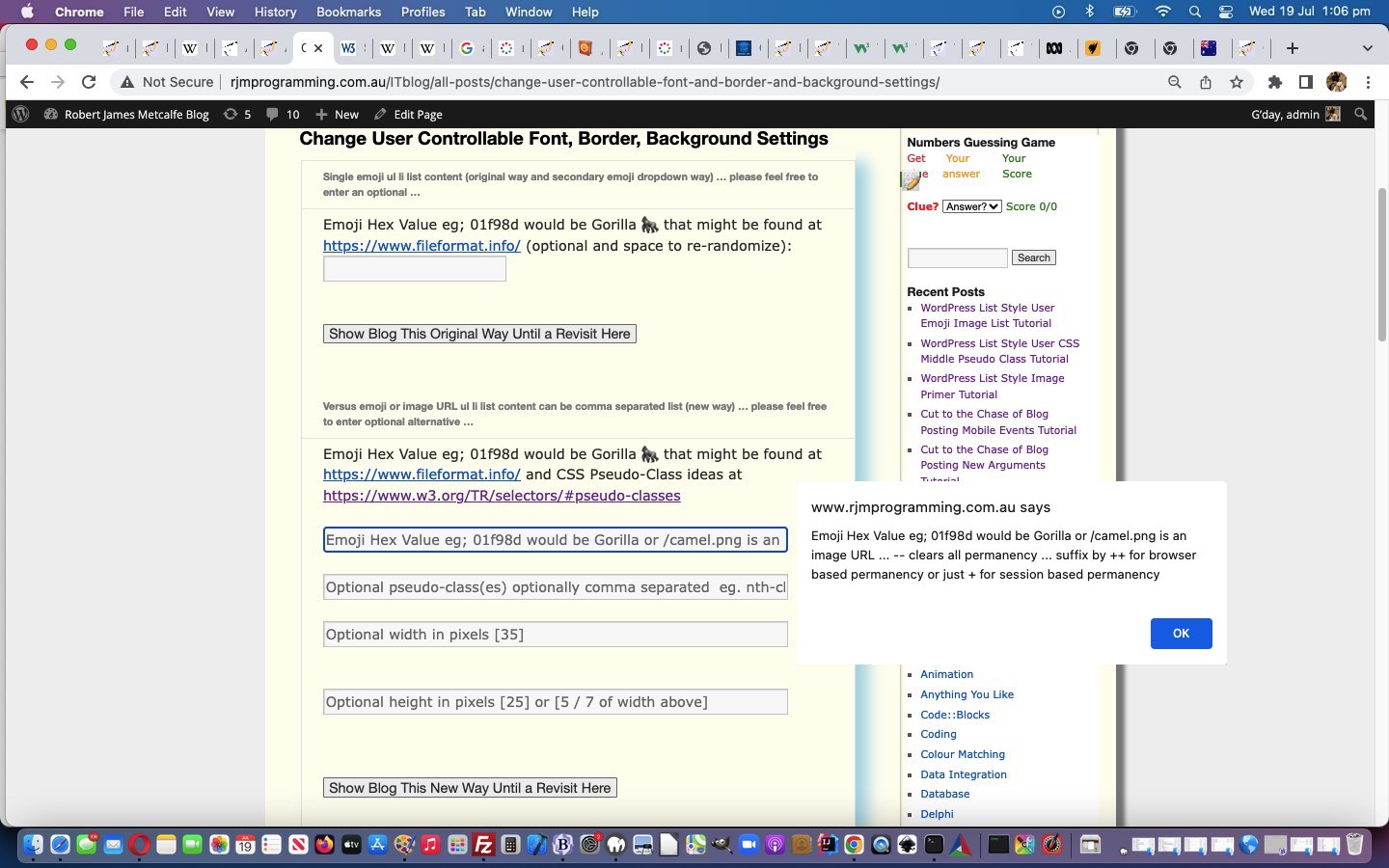This screenshot has height=868, width=1389.
Task: Close the active browser tab
Action: (x=318, y=48)
